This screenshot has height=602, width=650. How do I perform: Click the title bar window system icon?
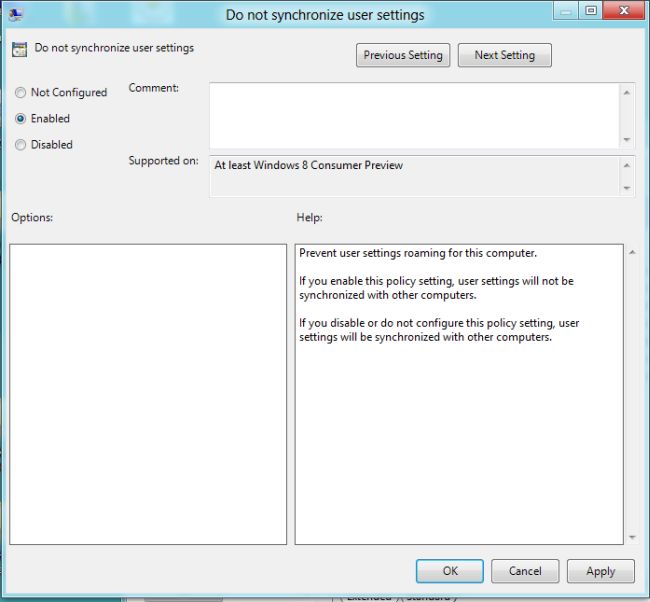[x=16, y=15]
